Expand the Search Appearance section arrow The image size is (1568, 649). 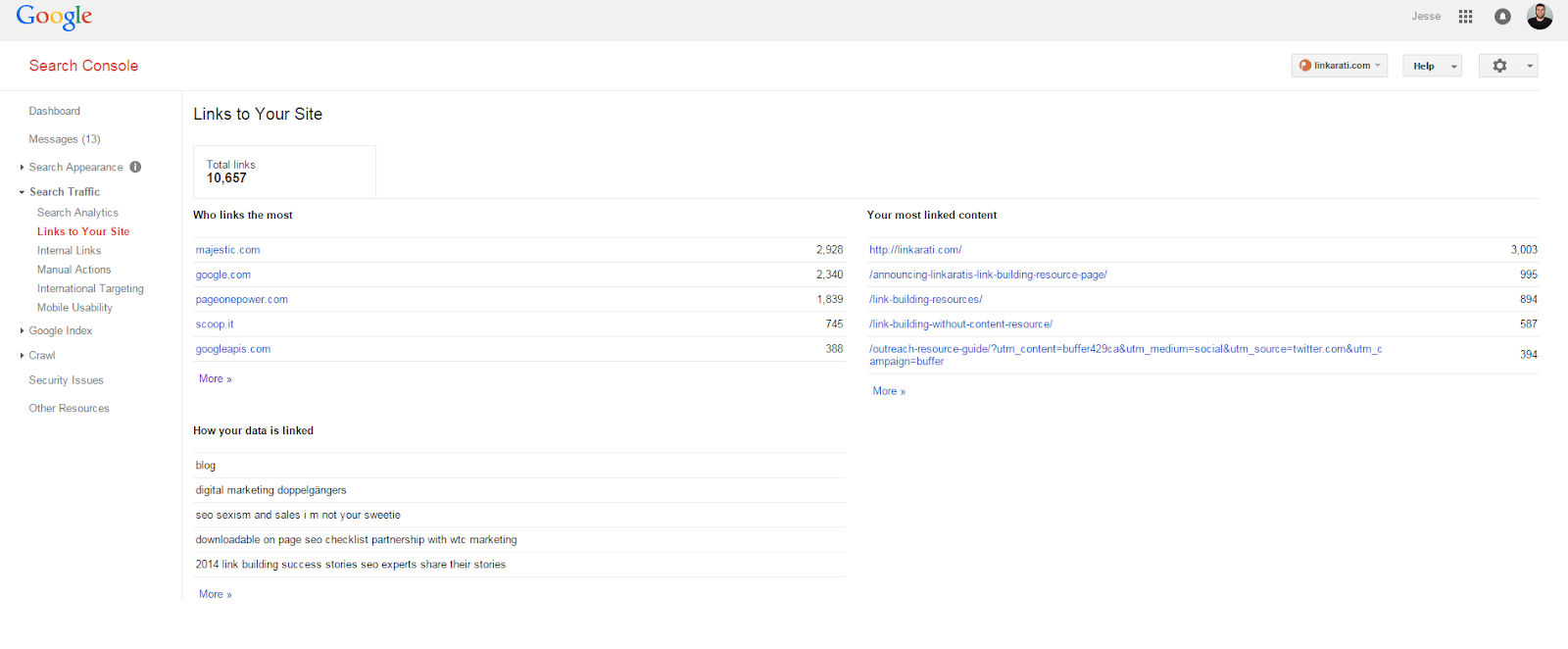click(22, 168)
